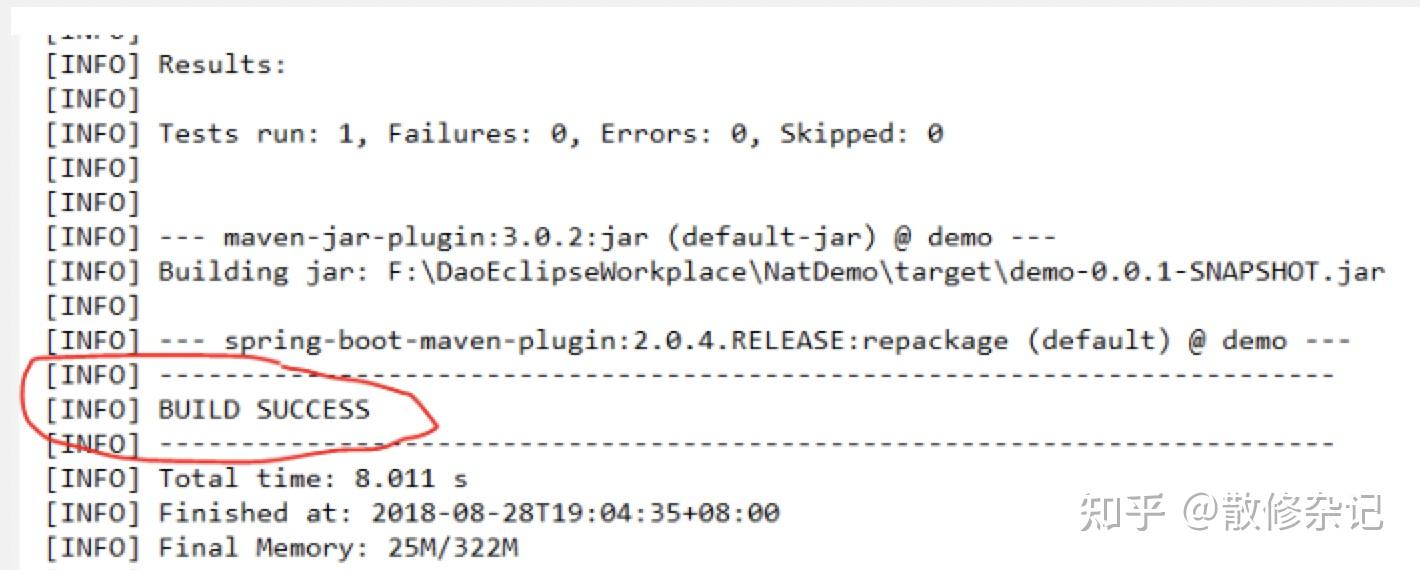Select the "Skipped: 0" count
The height and width of the screenshot is (570, 1420).
click(861, 134)
